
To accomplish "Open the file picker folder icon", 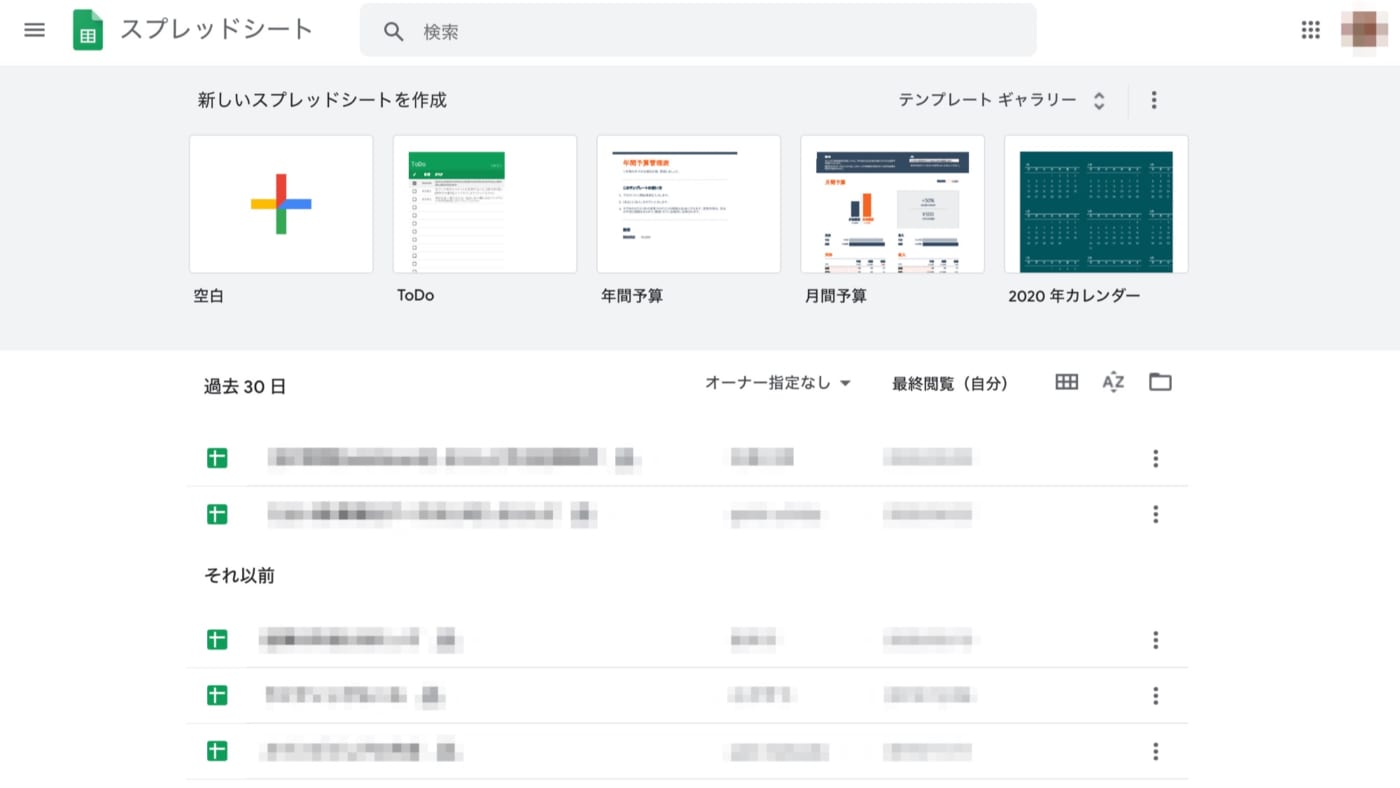I will coord(1160,382).
